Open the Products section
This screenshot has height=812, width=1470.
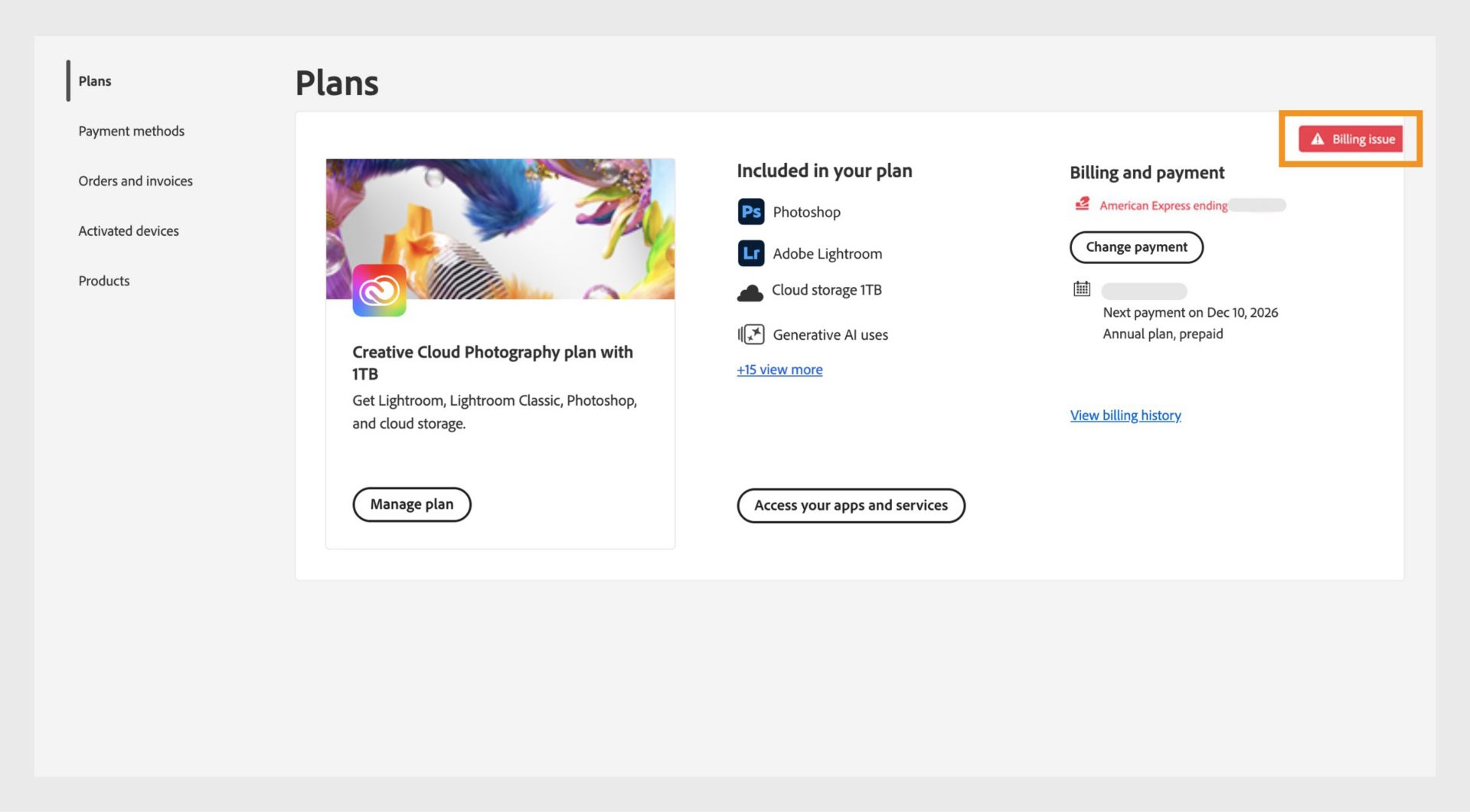tap(103, 280)
